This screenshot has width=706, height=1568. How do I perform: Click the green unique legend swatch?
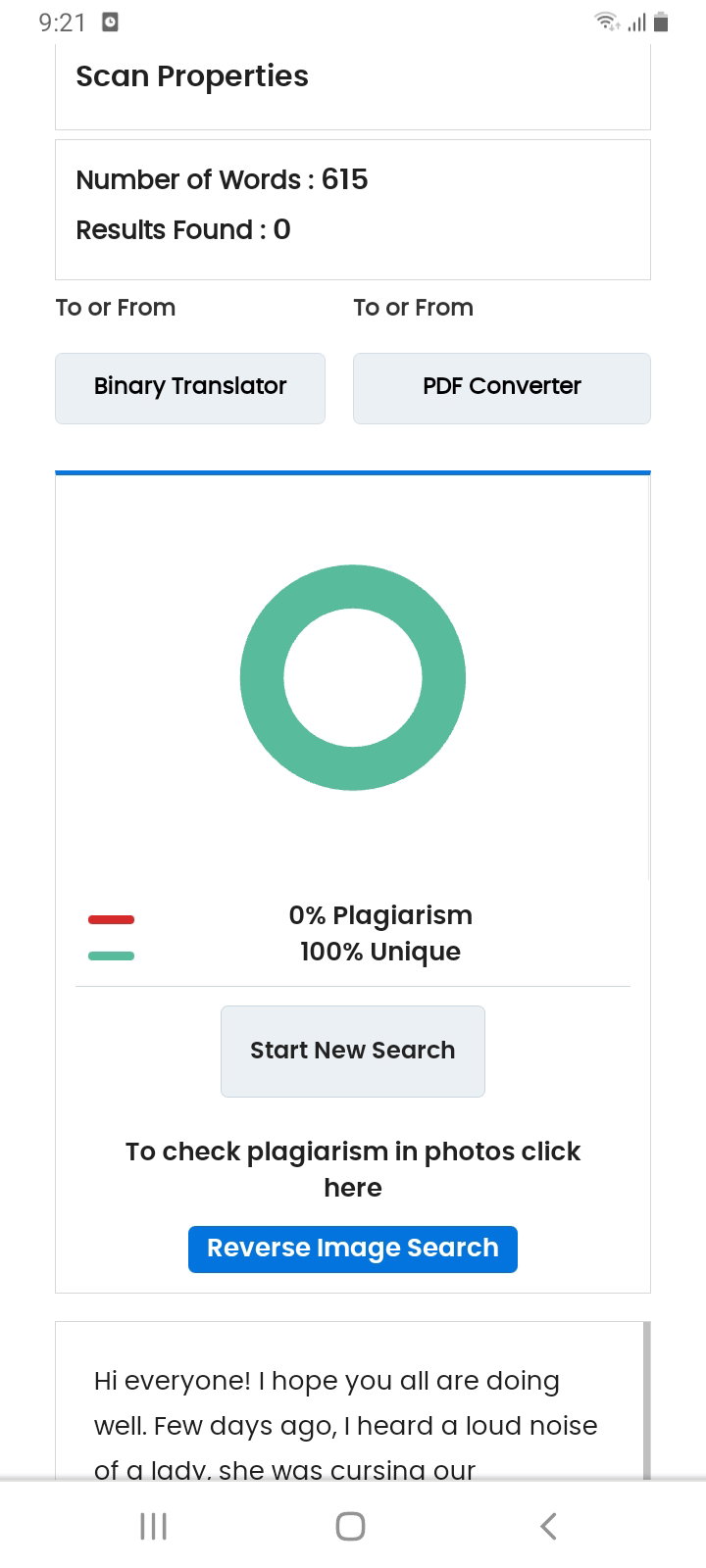(111, 955)
